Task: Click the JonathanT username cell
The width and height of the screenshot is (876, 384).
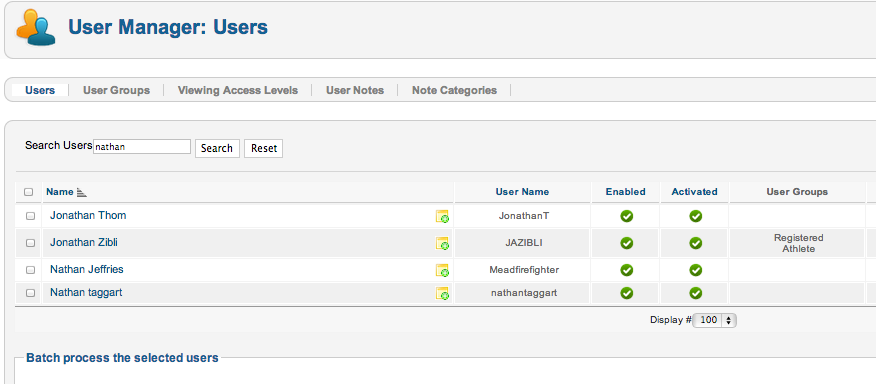Action: [x=523, y=215]
